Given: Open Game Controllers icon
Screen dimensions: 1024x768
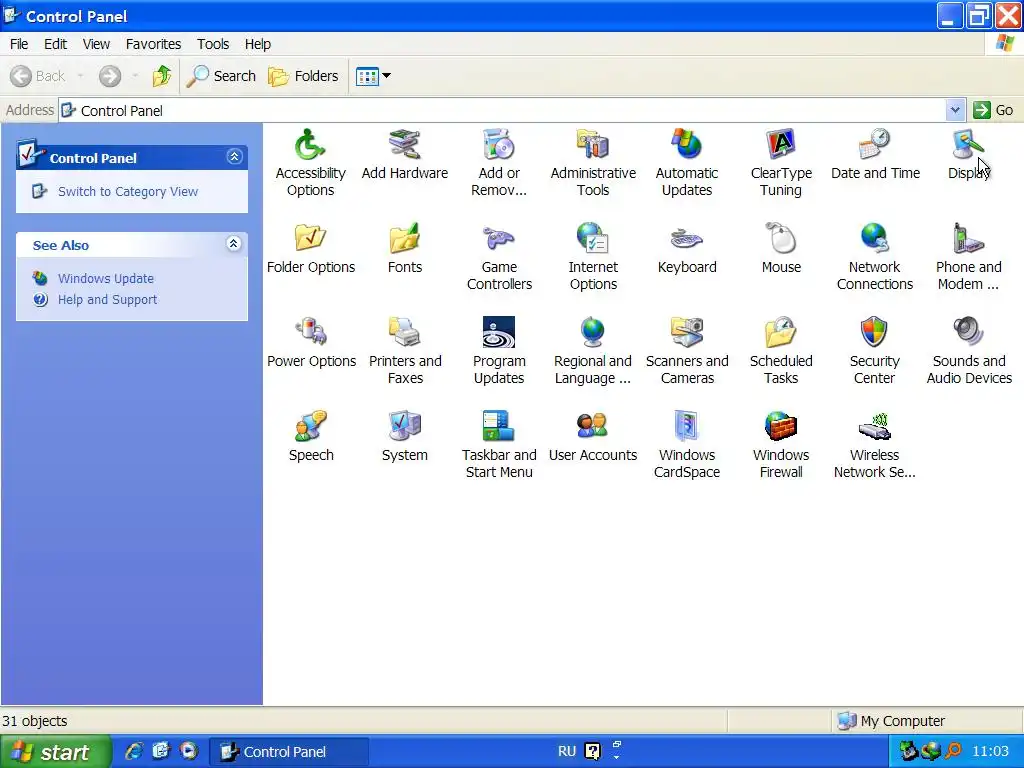Looking at the screenshot, I should tap(499, 238).
